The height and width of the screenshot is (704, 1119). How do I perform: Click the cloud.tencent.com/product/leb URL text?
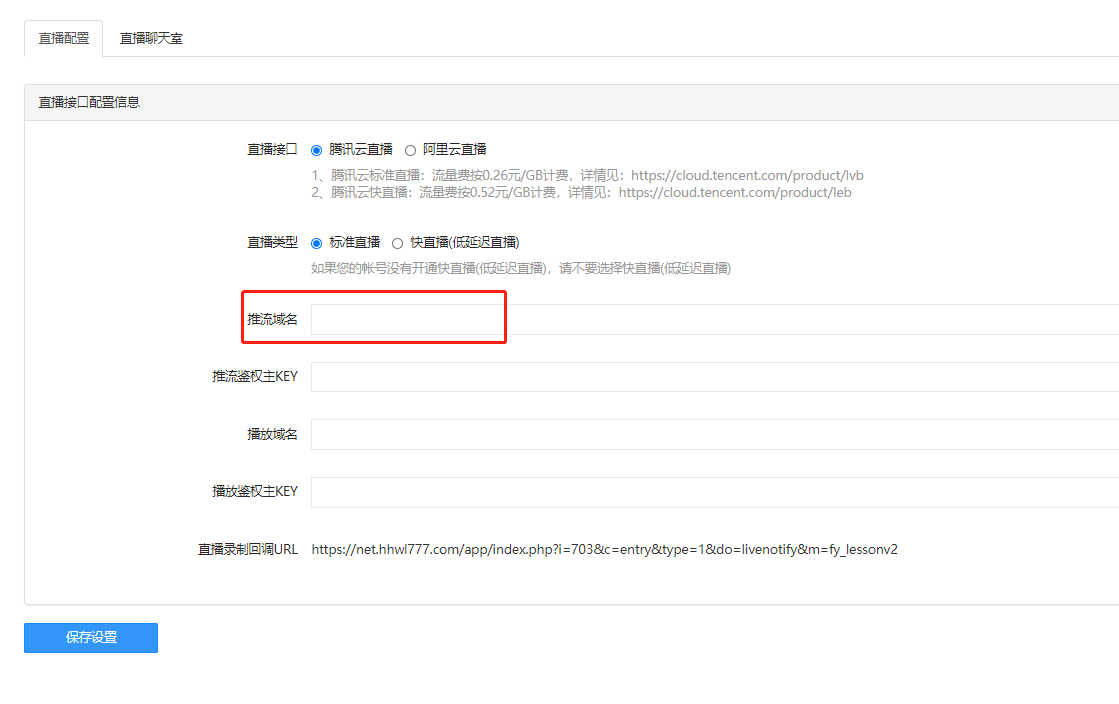(x=735, y=193)
